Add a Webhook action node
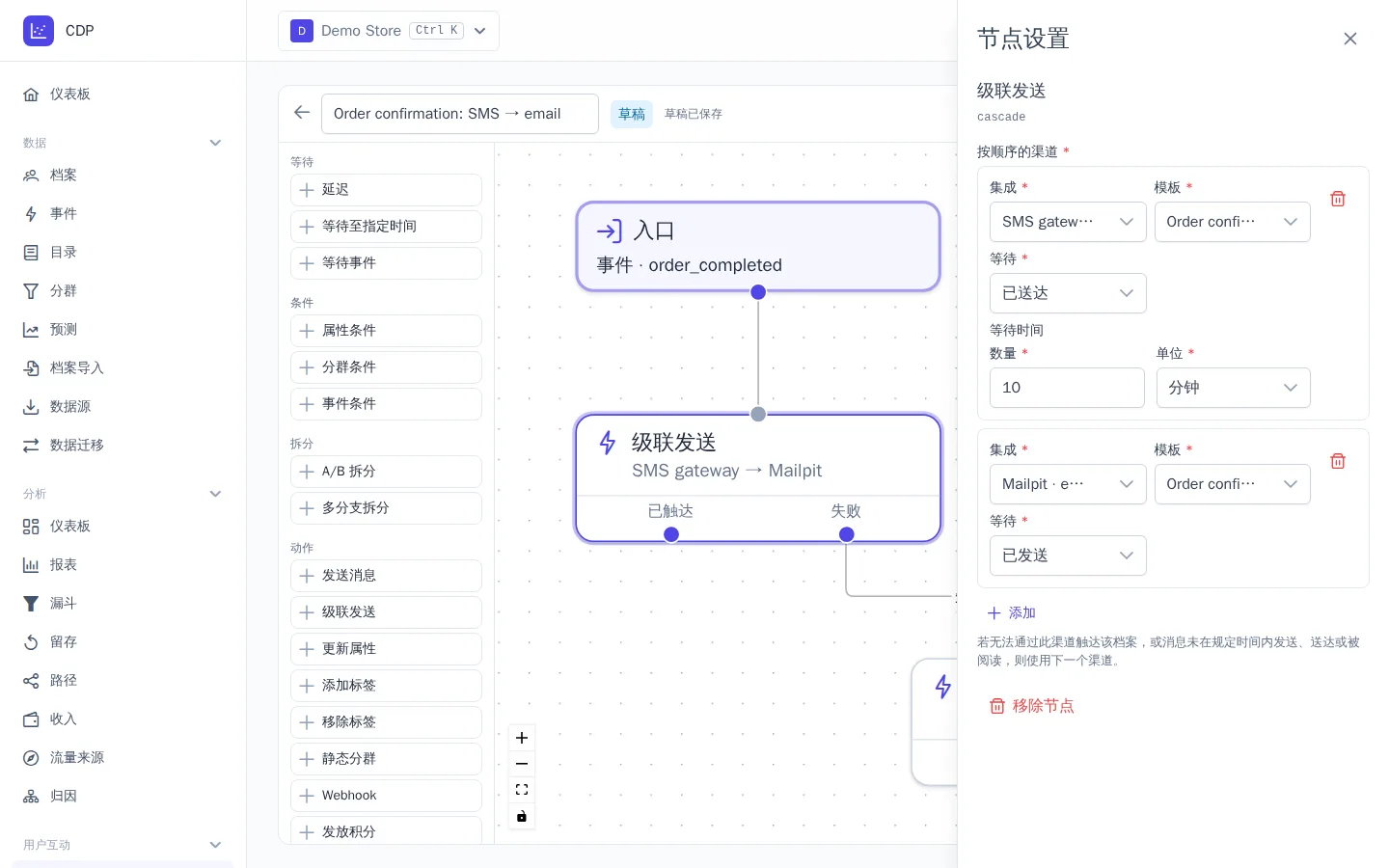 [x=386, y=796]
